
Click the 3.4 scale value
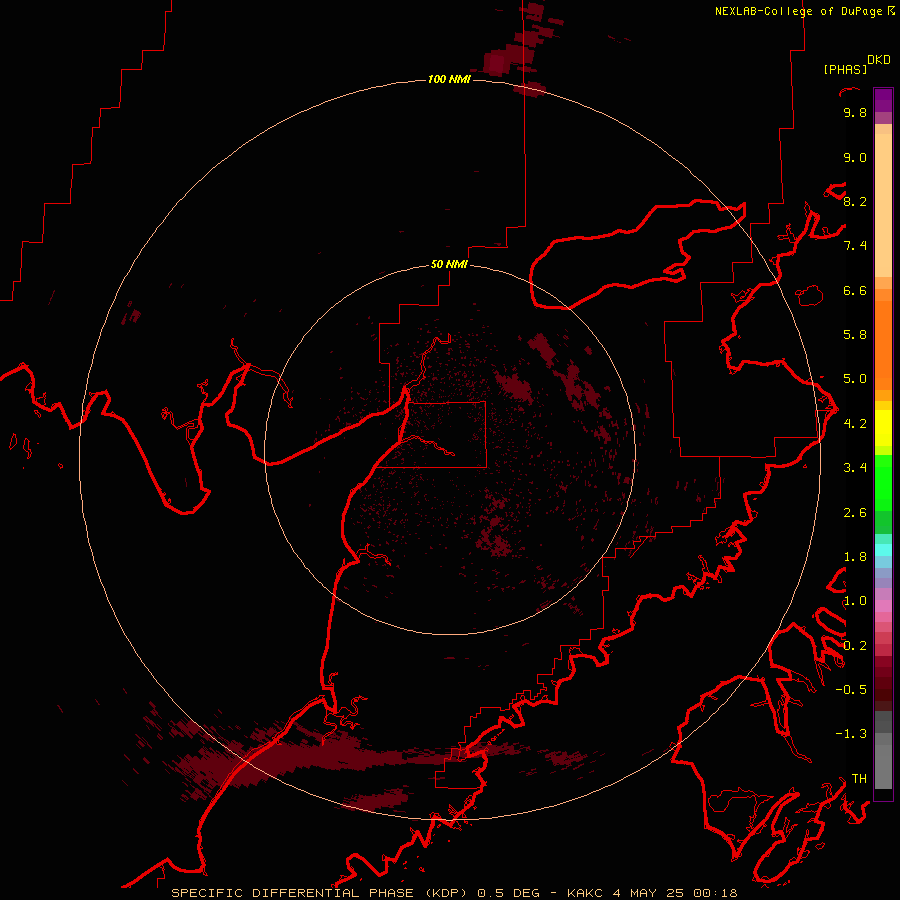tap(855, 468)
